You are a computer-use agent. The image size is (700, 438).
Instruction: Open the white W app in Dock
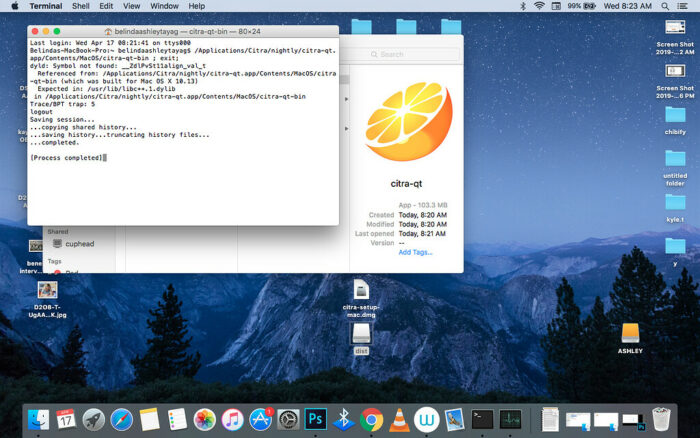click(426, 420)
